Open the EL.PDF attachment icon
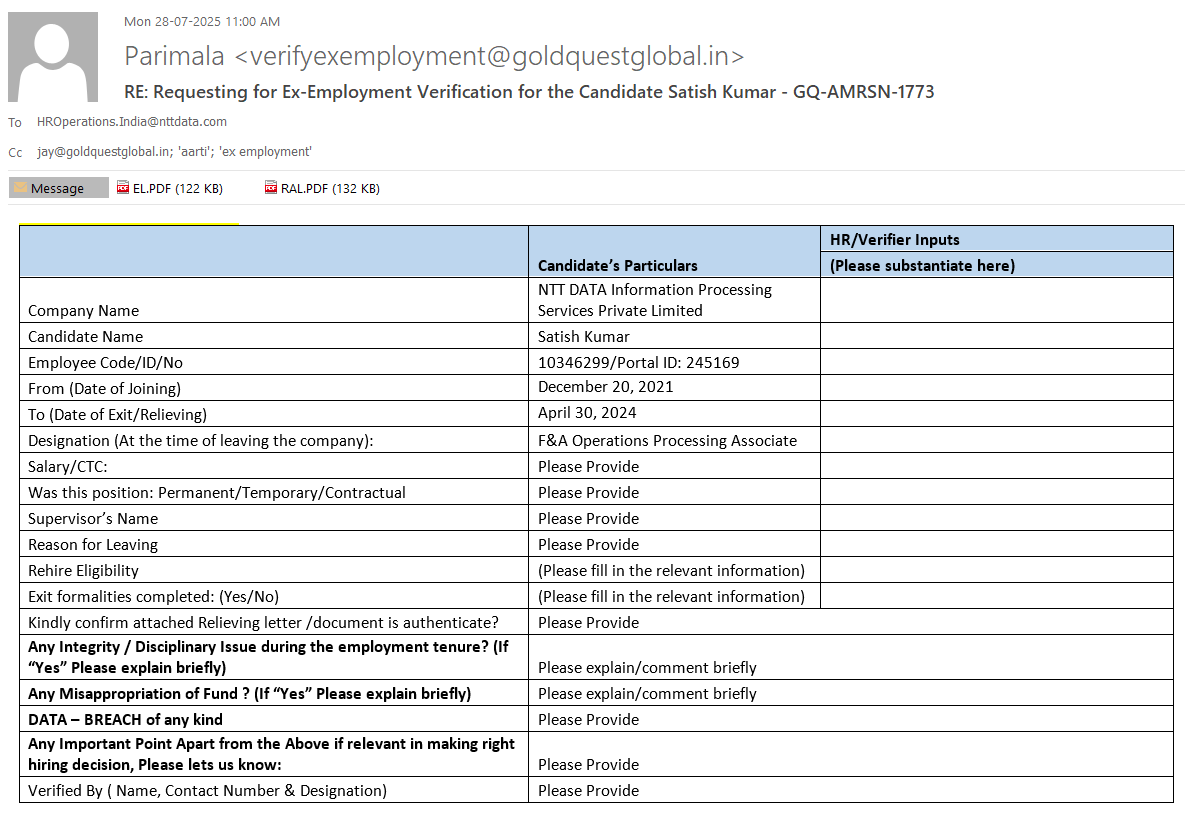1185x813 pixels. (x=123, y=187)
